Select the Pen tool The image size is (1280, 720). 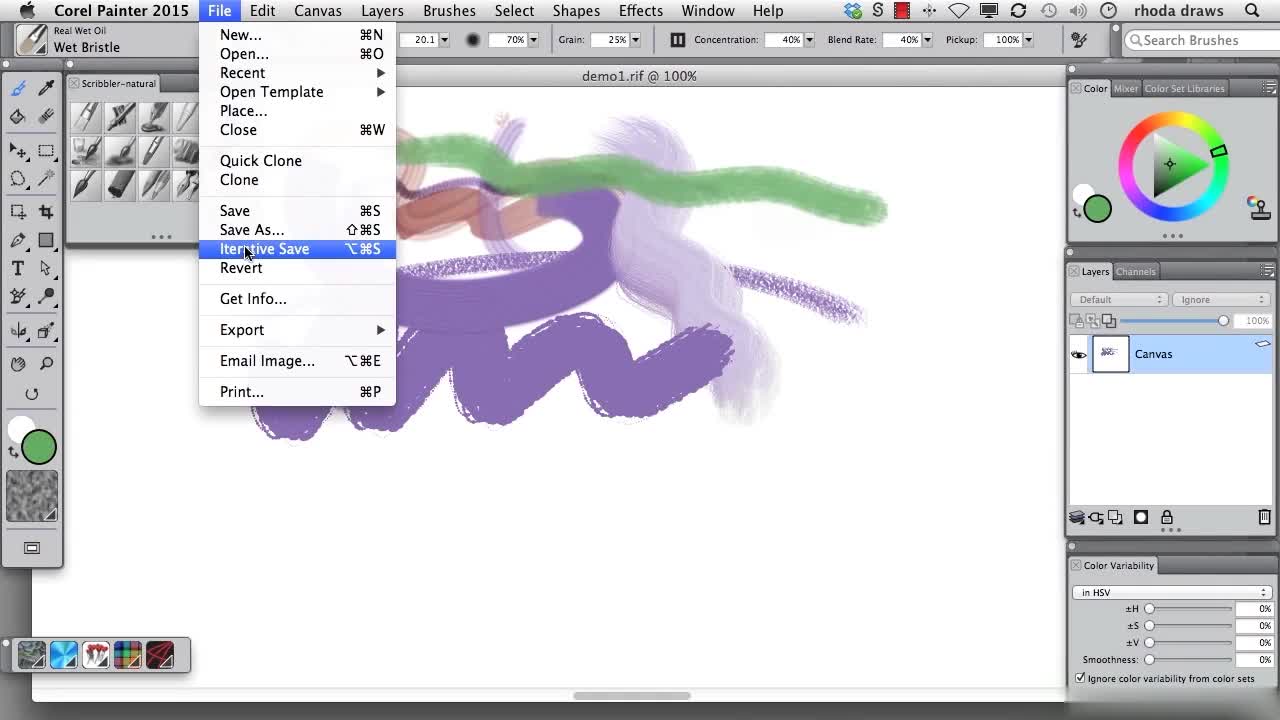tap(18, 240)
